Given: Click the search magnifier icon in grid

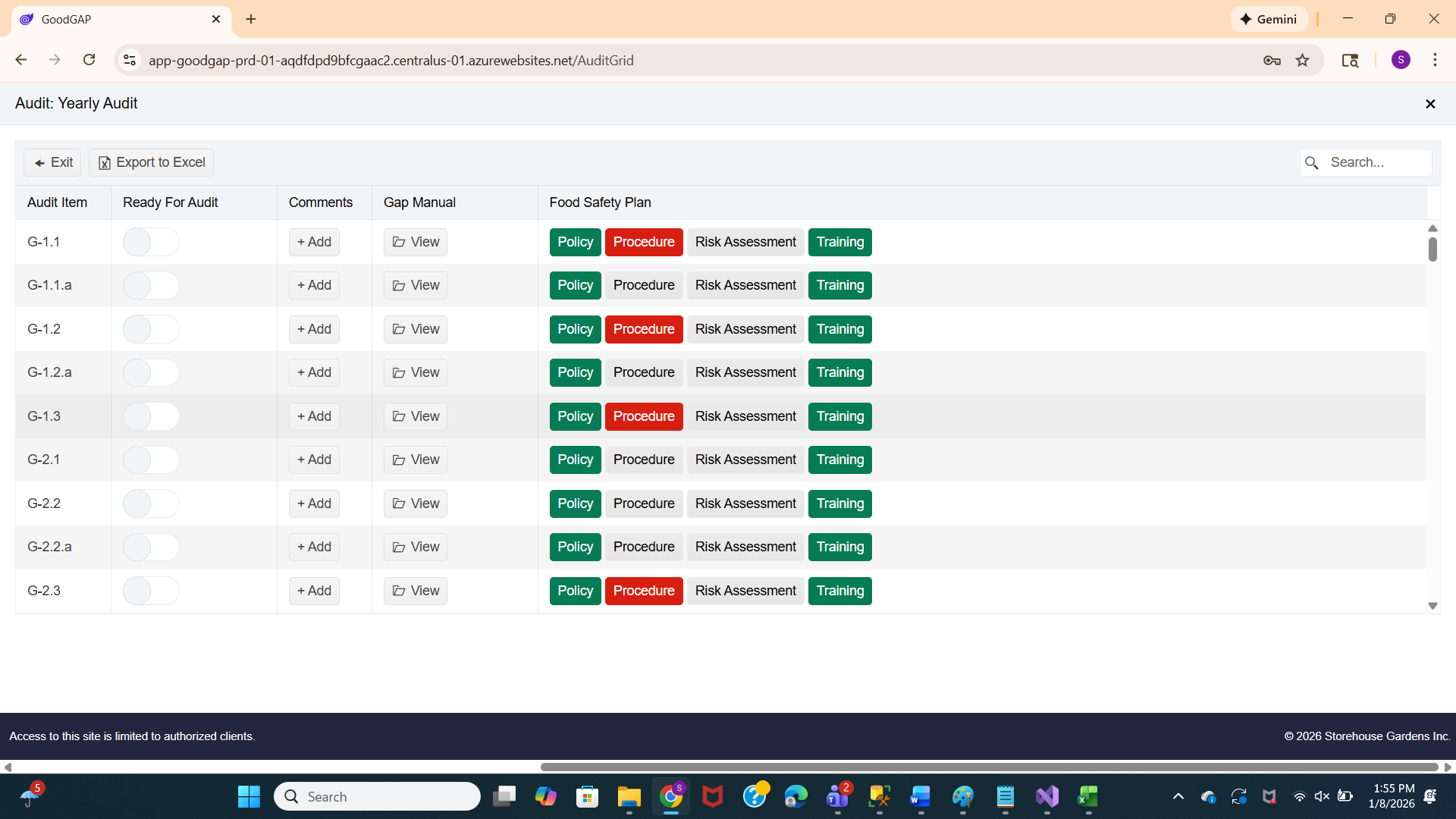Looking at the screenshot, I should (1312, 163).
